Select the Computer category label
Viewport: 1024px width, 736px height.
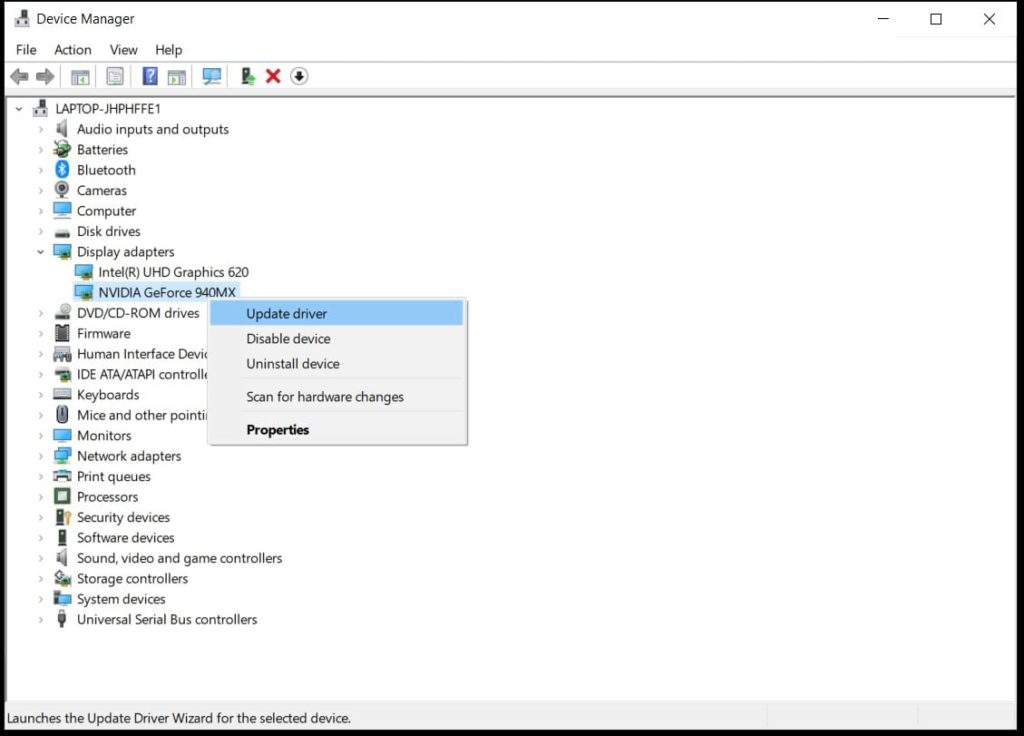pyautogui.click(x=106, y=211)
